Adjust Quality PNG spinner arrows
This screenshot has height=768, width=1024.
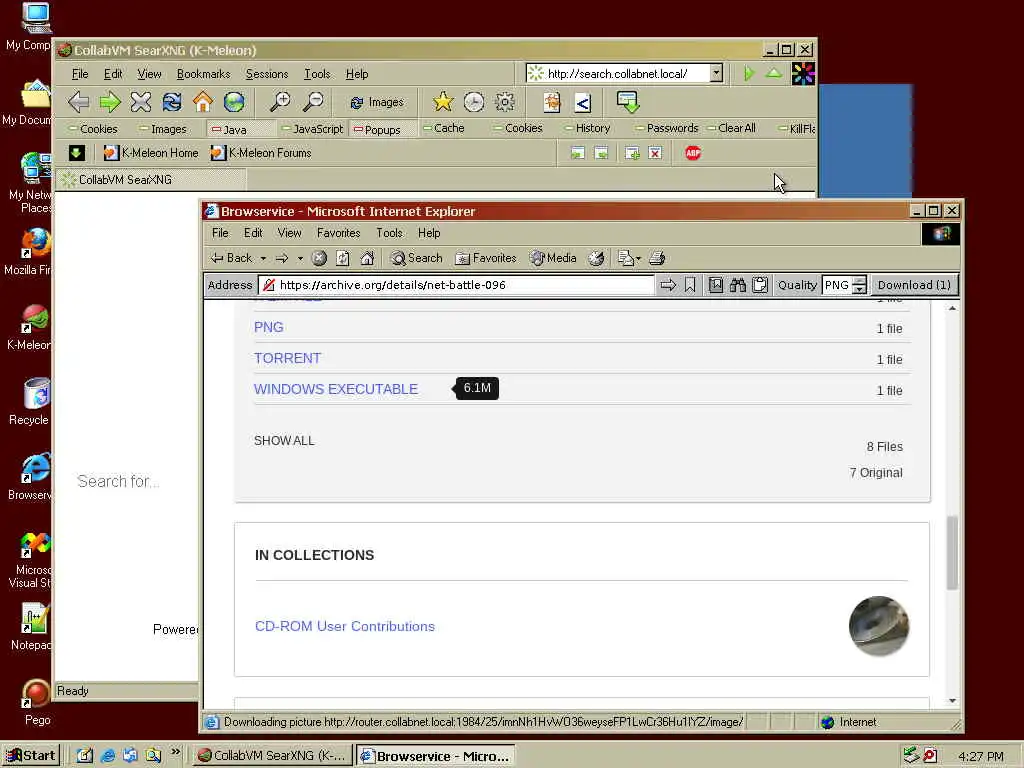pyautogui.click(x=859, y=285)
